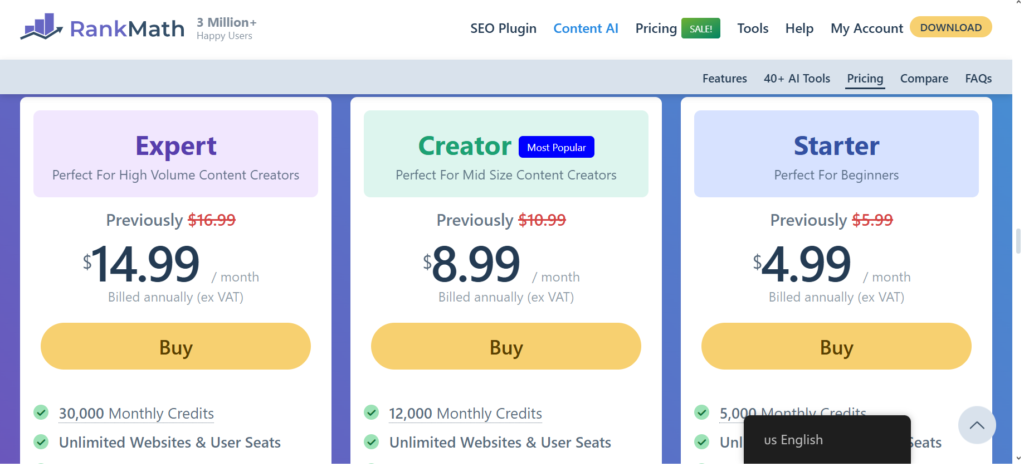Click the scroll-to-top arrow button
Image resolution: width=1024 pixels, height=466 pixels.
click(x=977, y=426)
